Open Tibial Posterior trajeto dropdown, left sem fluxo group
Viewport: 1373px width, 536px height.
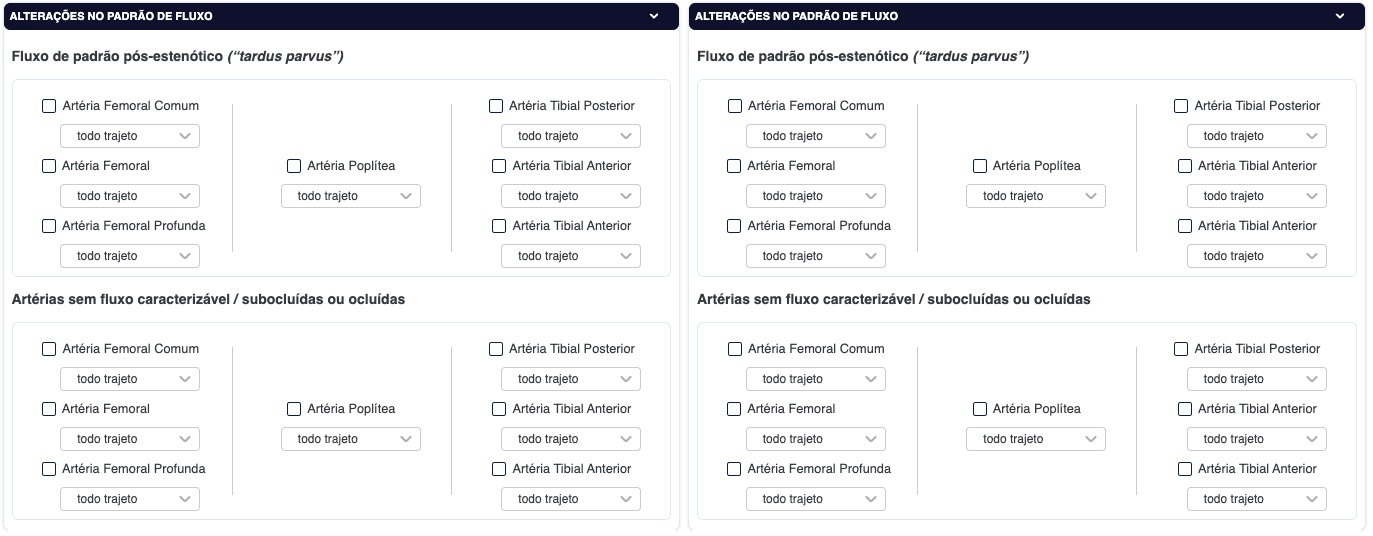570,379
